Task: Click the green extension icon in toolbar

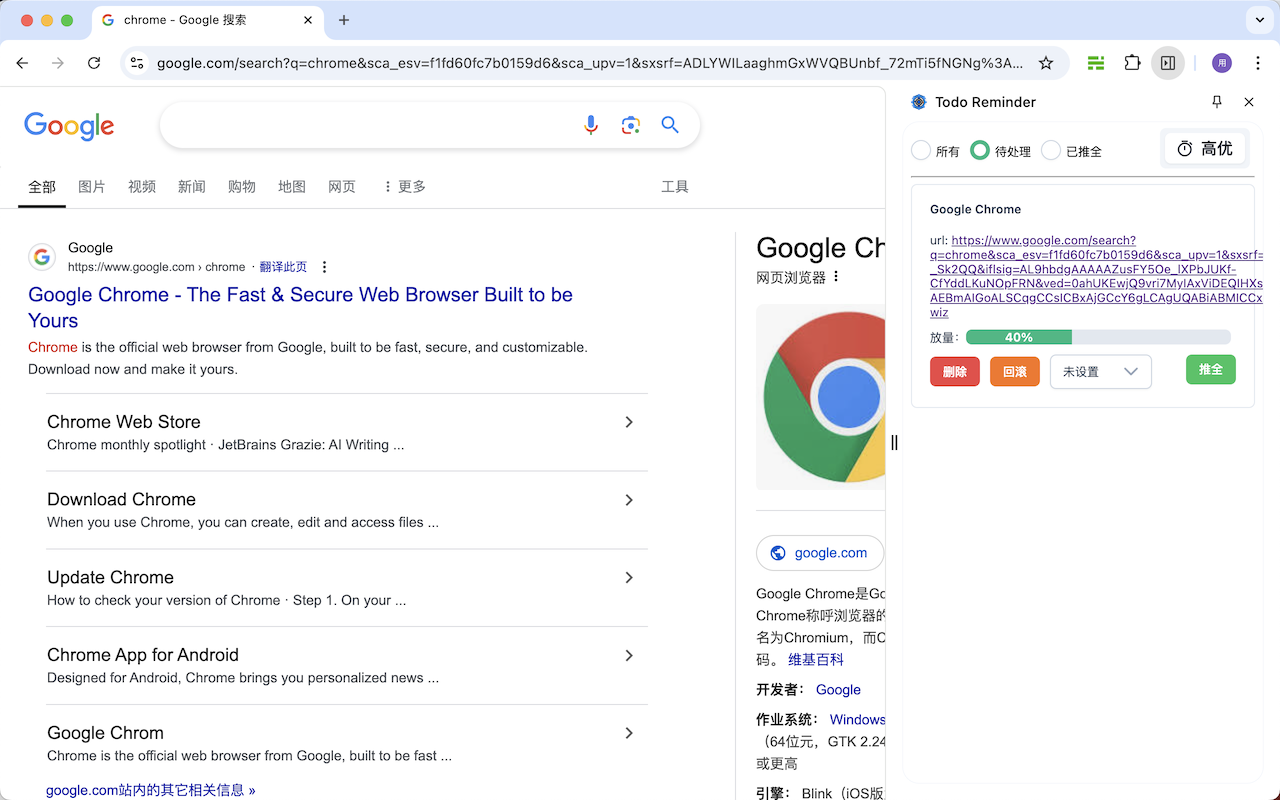Action: tap(1096, 62)
